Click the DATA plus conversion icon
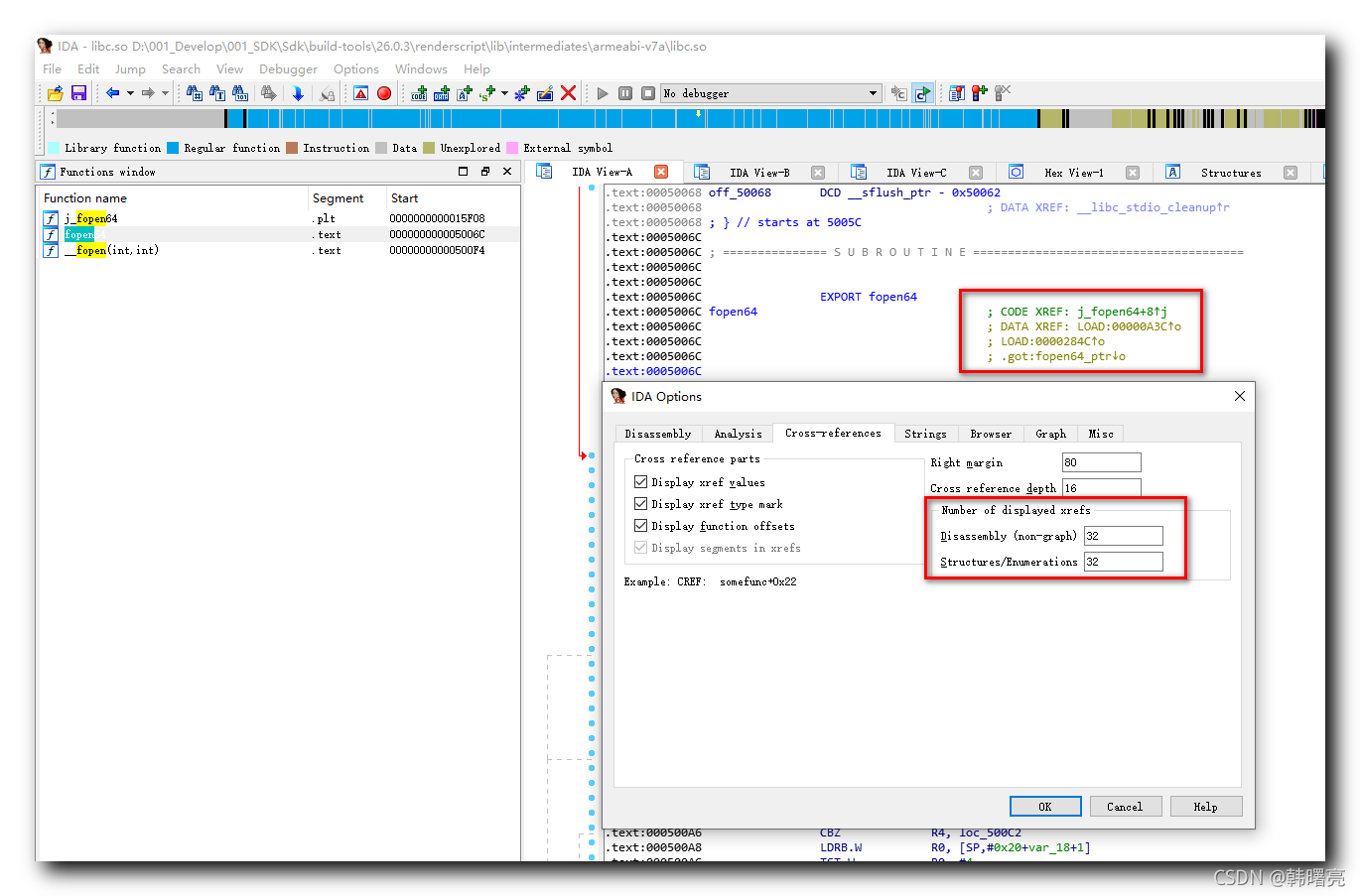The image size is (1360, 896). click(442, 93)
